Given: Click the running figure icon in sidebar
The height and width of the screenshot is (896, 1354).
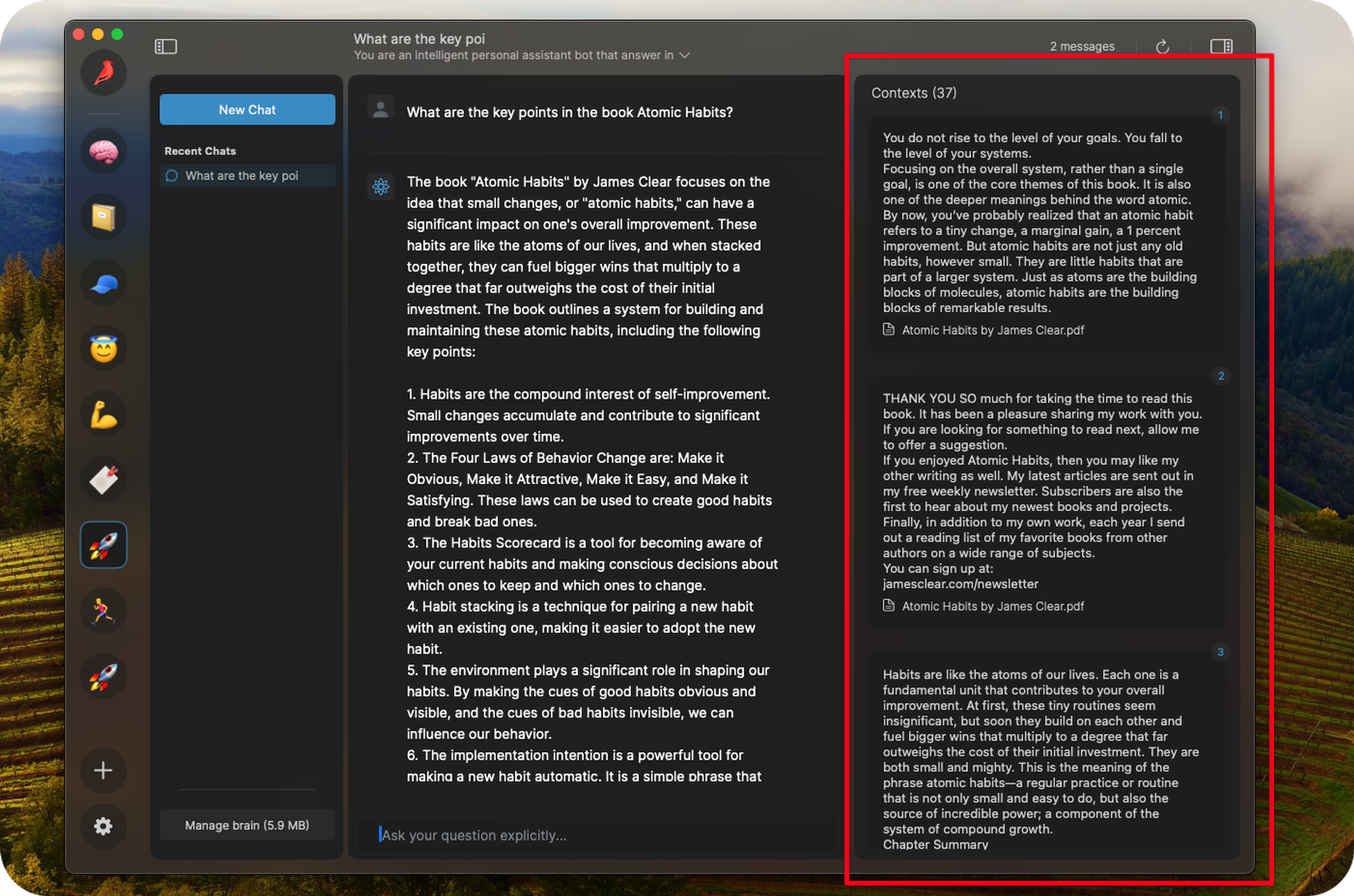Looking at the screenshot, I should click(x=104, y=616).
